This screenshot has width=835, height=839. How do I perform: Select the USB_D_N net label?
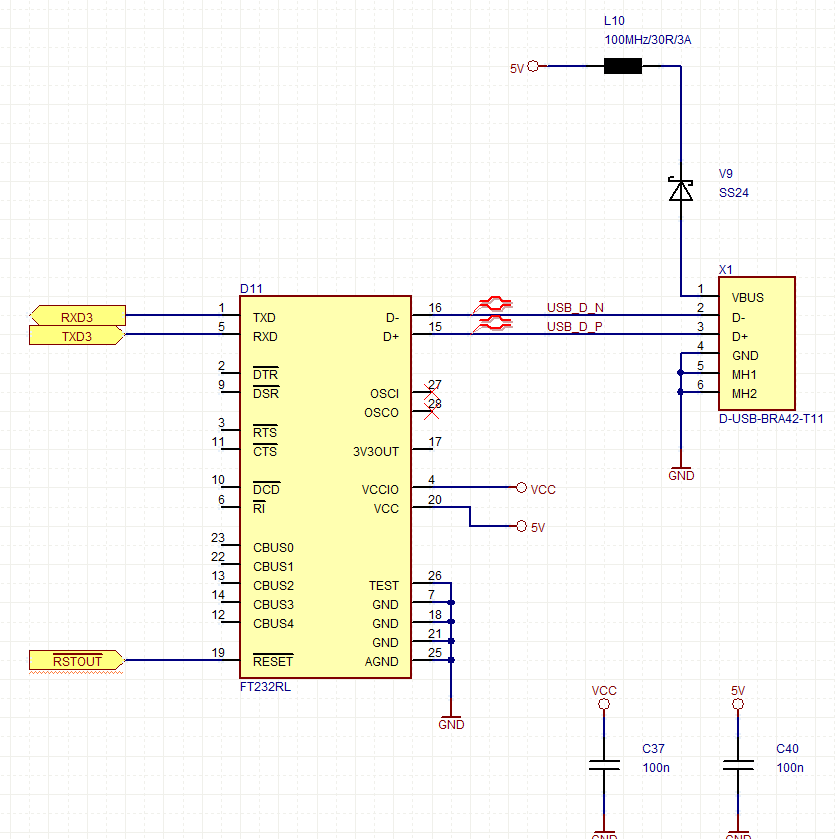coord(575,308)
